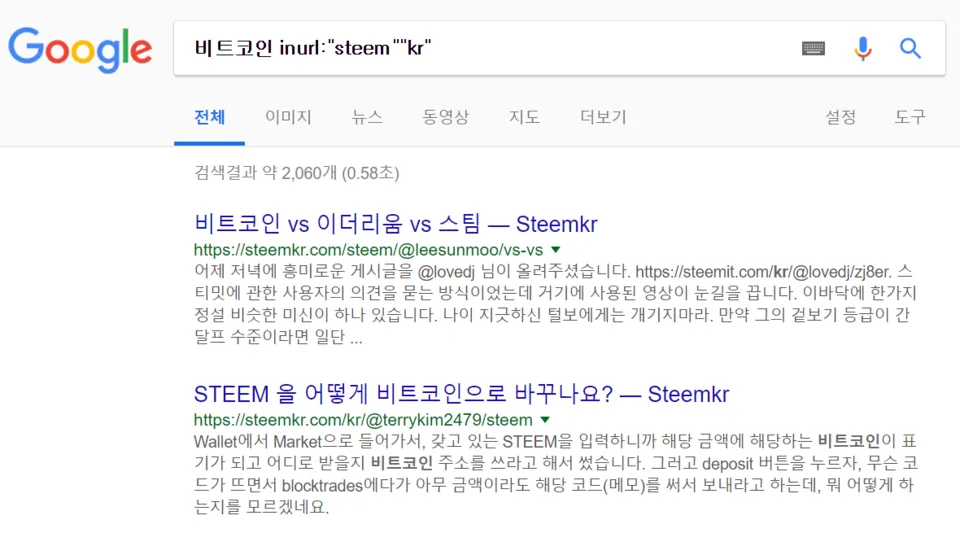Expand dropdown arrow beside terrykim2479 URL

(545, 420)
